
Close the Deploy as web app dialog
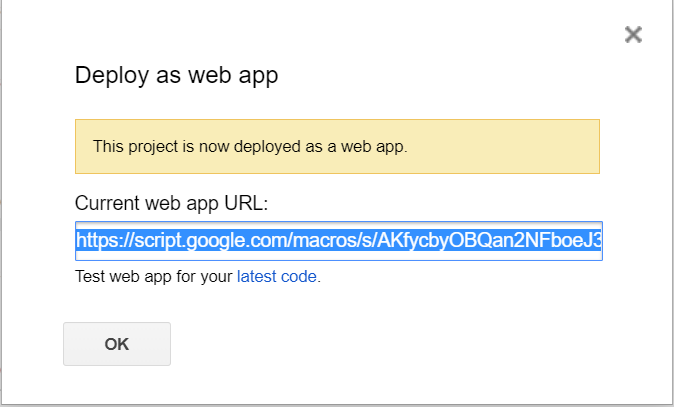click(632, 35)
